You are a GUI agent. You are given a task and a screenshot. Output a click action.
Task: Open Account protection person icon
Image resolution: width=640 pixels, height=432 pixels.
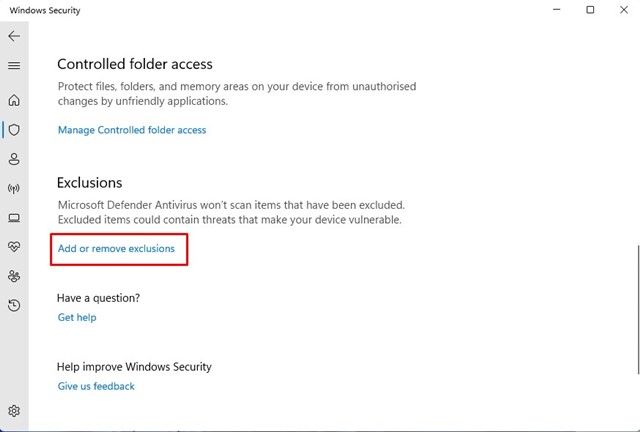(14, 159)
